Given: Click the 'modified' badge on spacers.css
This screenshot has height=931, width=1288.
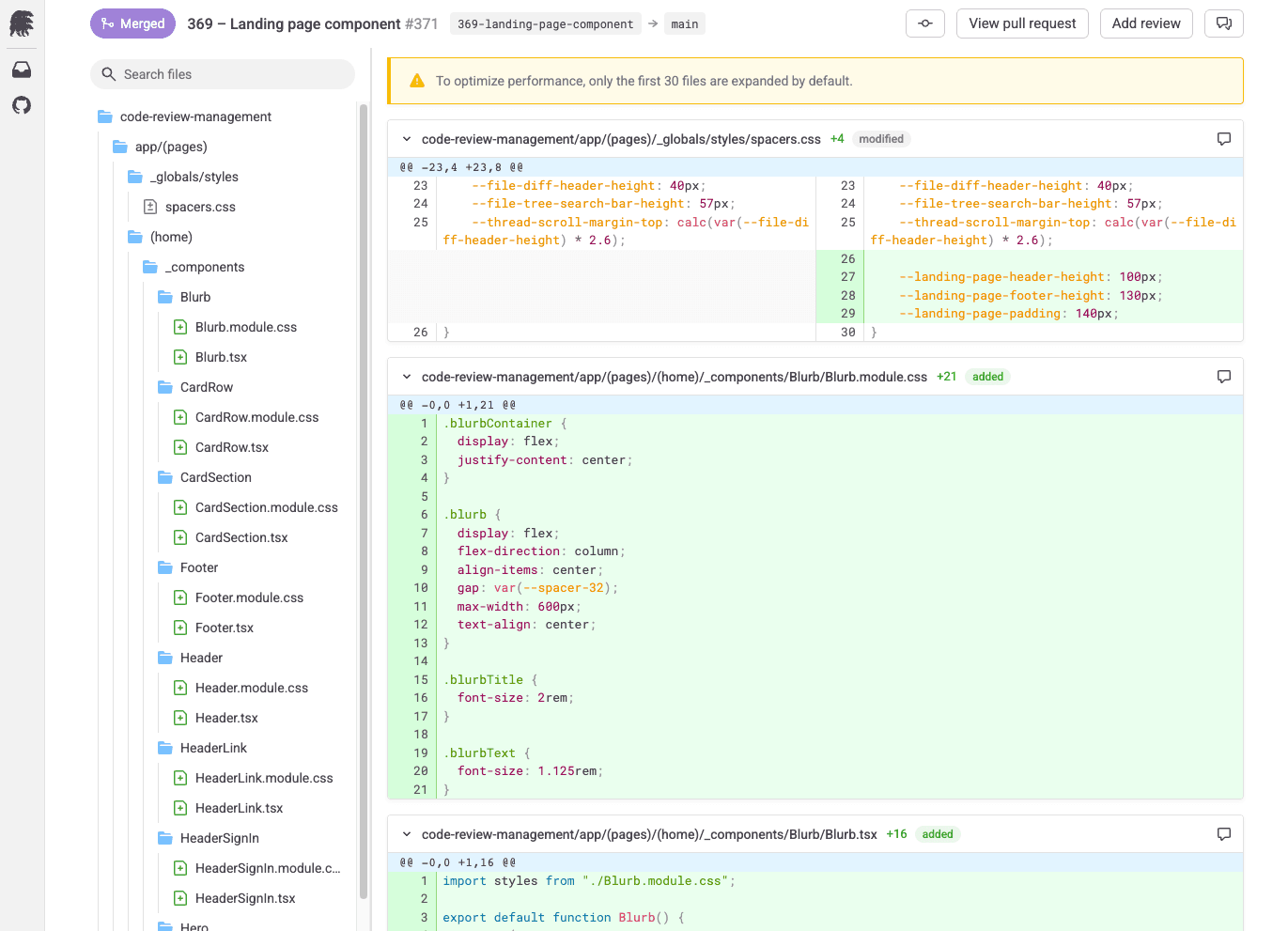Looking at the screenshot, I should [881, 139].
